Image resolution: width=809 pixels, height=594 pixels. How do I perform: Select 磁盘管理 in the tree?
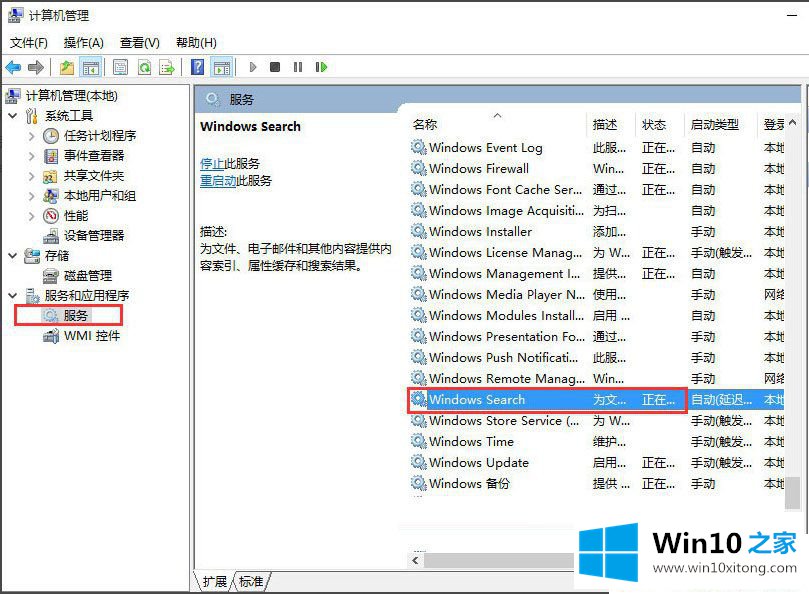point(88,276)
